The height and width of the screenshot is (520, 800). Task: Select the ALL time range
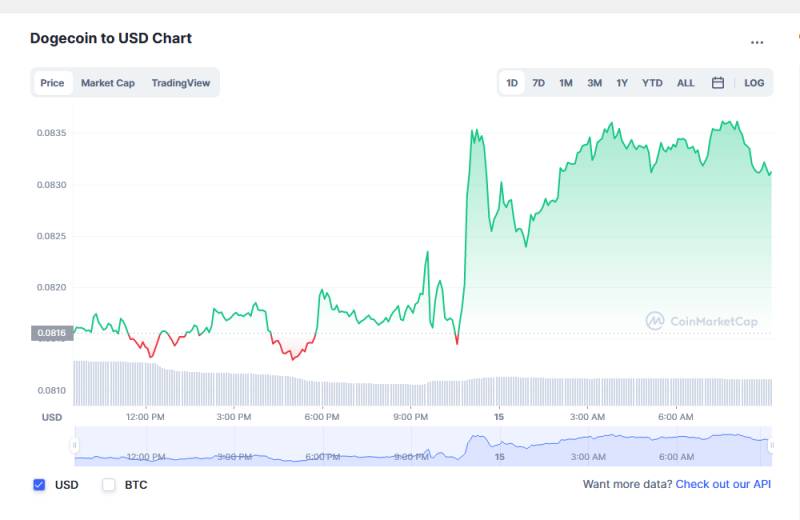[685, 83]
